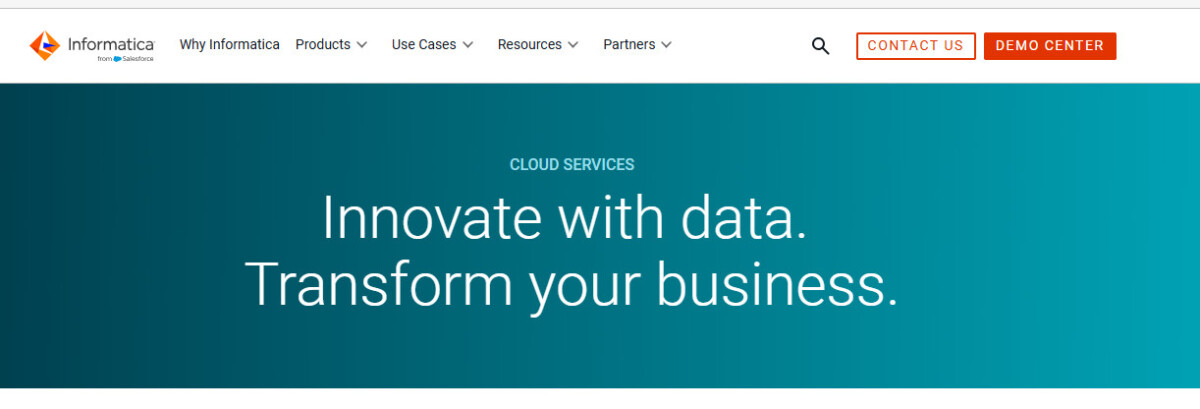Open the Partners dropdown chevron
The width and height of the screenshot is (1200, 409).
pos(667,45)
